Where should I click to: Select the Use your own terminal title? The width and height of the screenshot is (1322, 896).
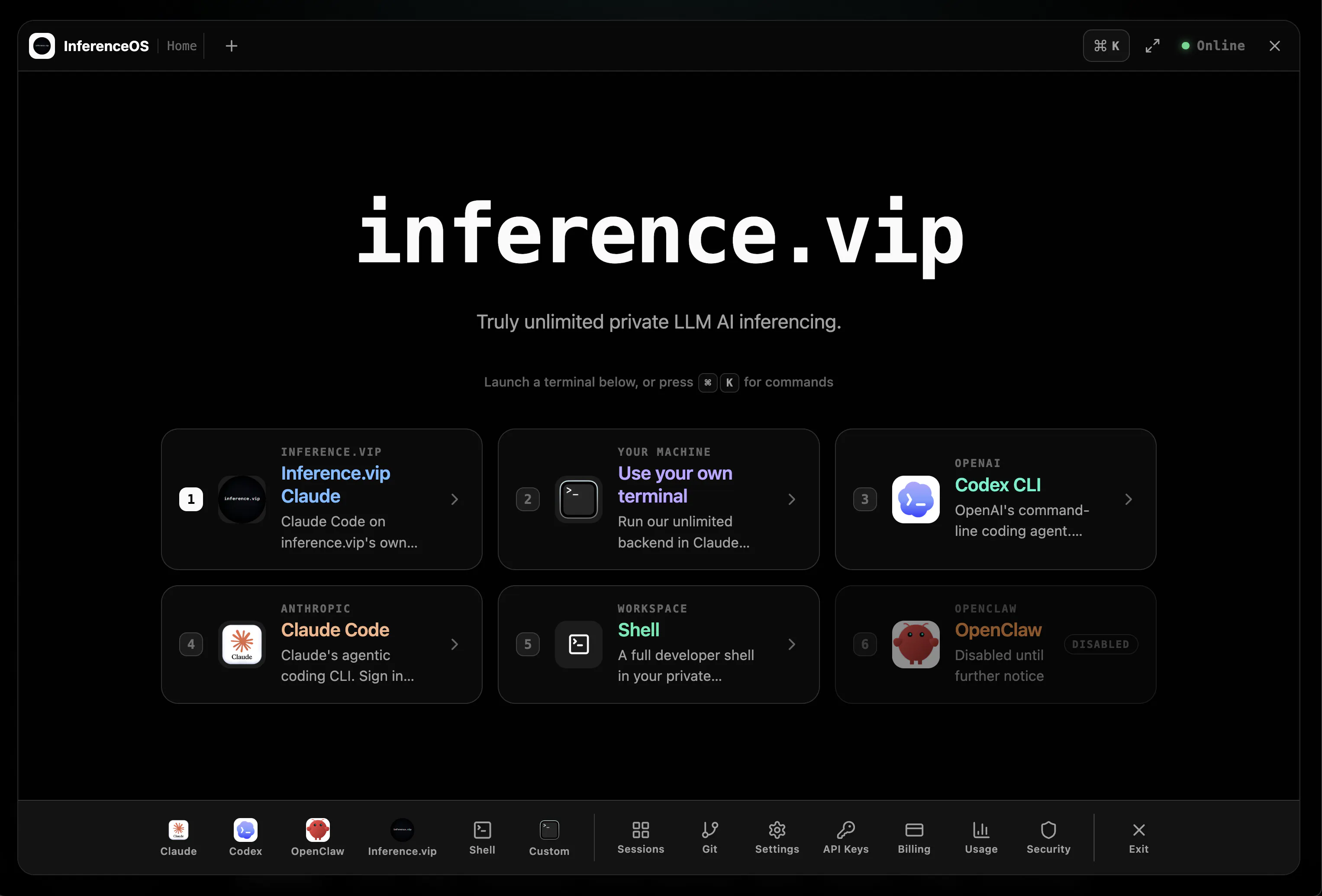(675, 485)
